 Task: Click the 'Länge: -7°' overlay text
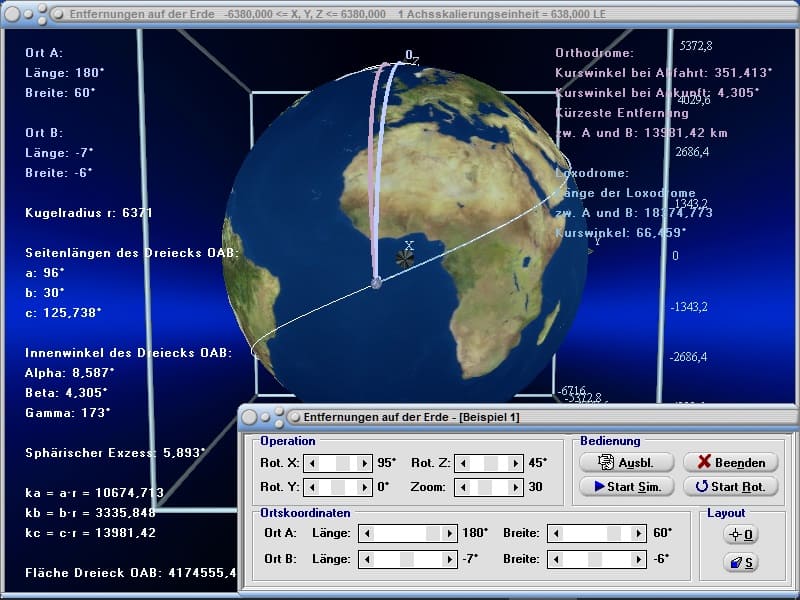pyautogui.click(x=59, y=153)
